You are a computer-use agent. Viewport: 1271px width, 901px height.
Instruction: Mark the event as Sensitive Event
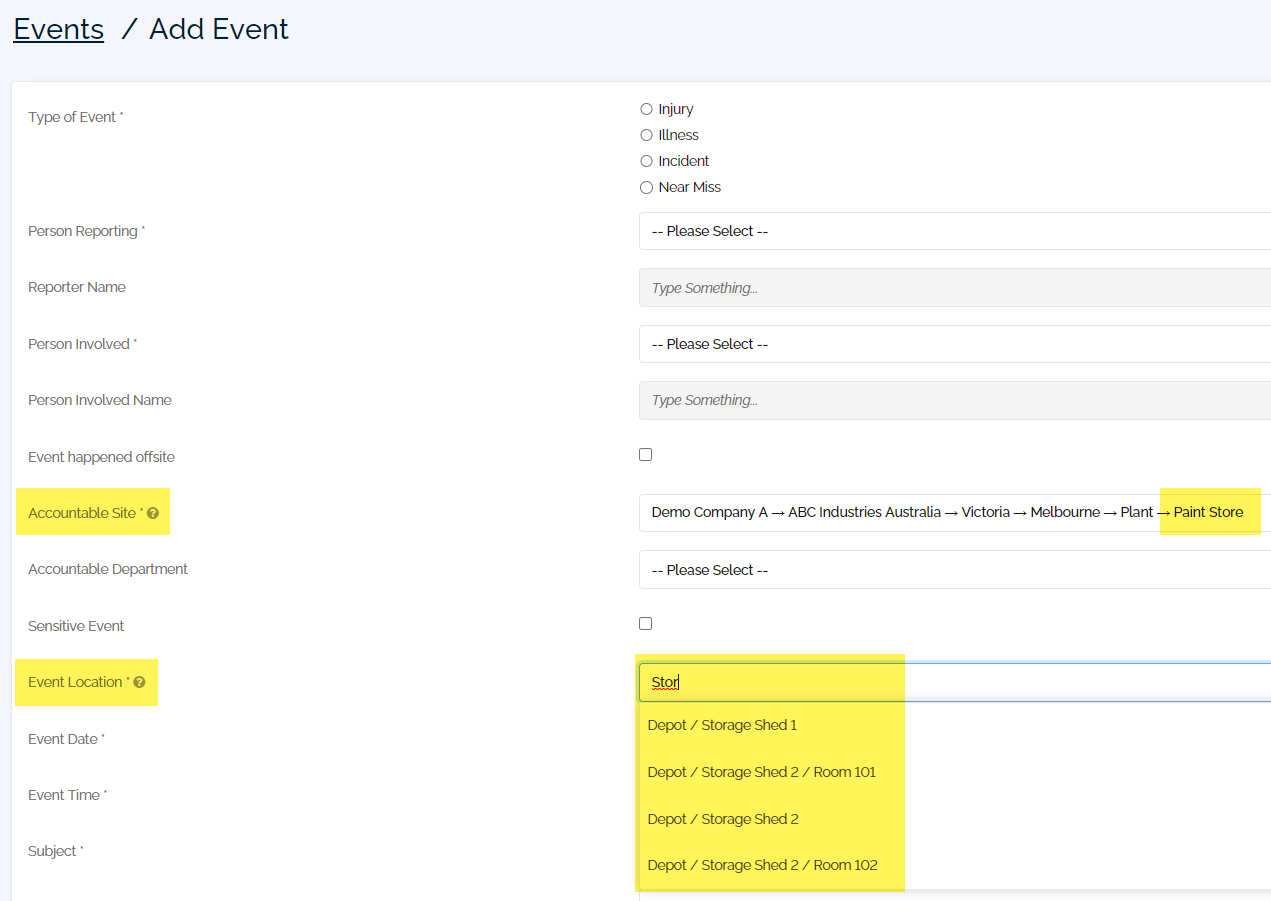pyautogui.click(x=645, y=622)
